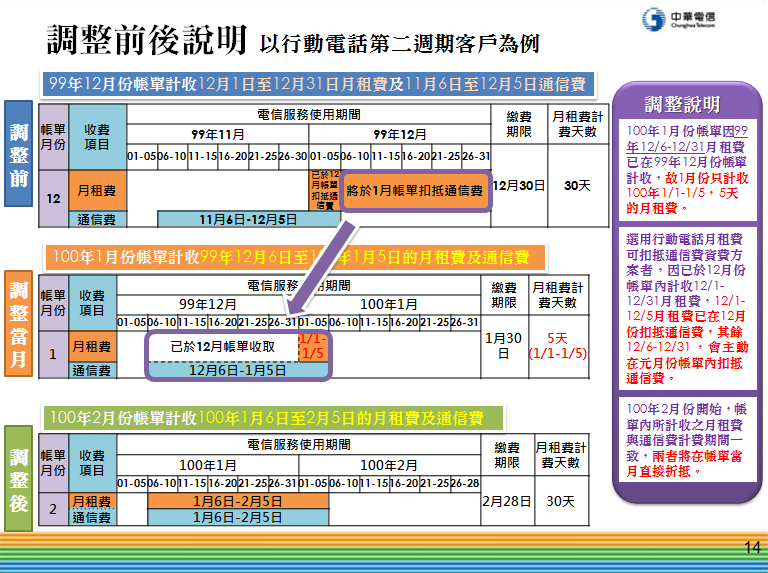Select the slide title 調整前後說明
Screen dimensions: 768x573
(146, 40)
